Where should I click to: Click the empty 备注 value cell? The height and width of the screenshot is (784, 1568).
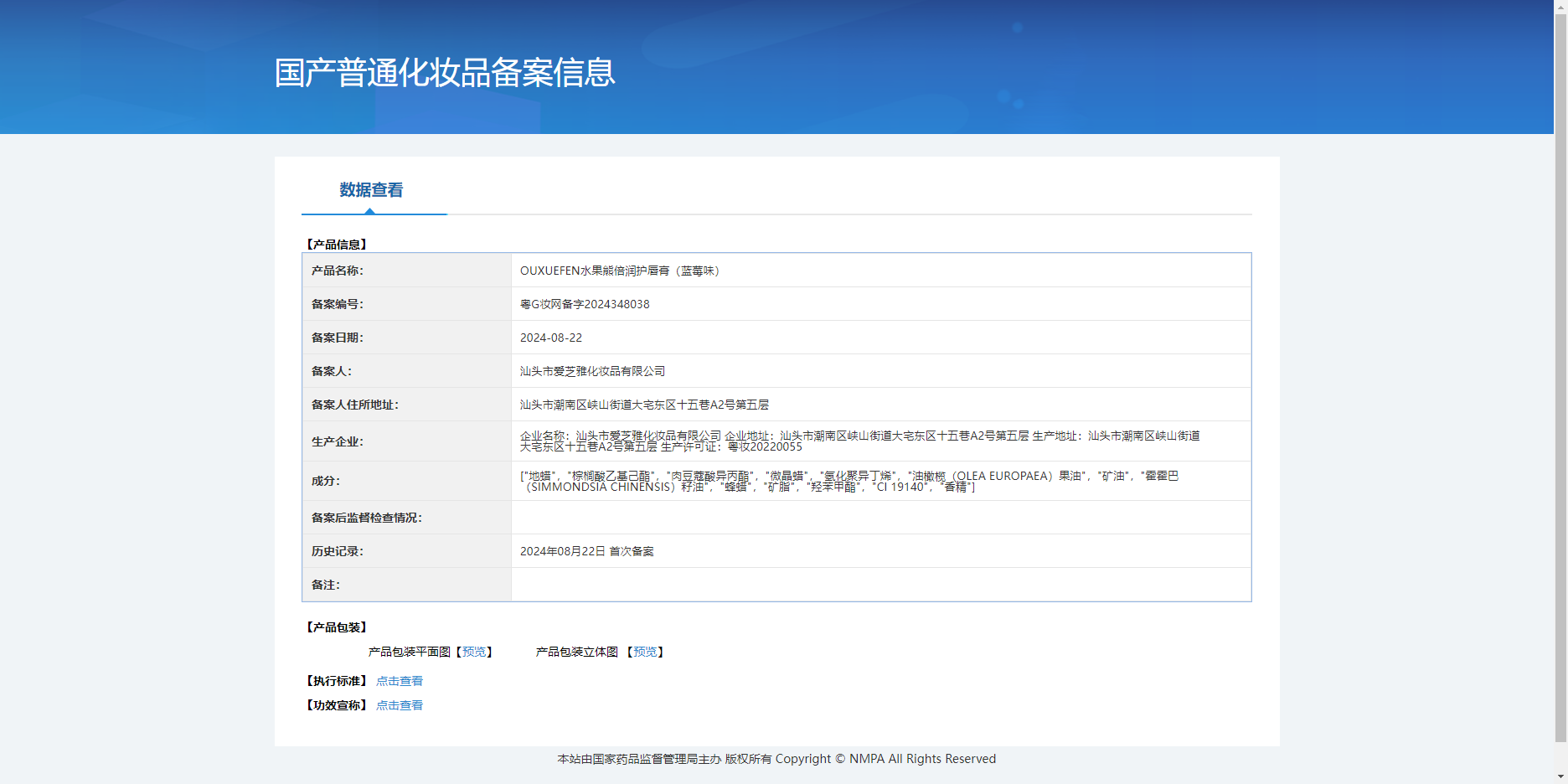point(880,585)
